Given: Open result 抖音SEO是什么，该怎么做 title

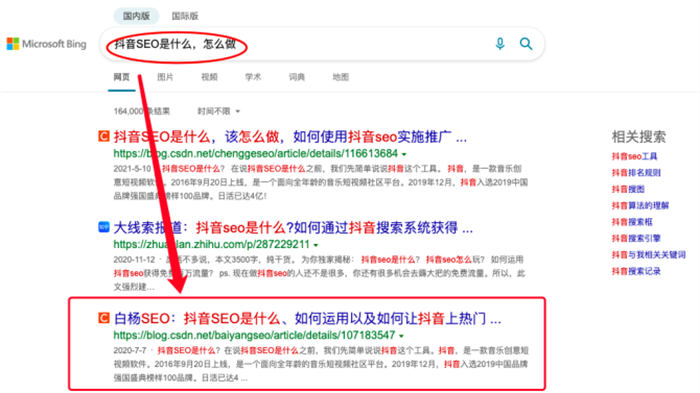Looking at the screenshot, I should pyautogui.click(x=290, y=137).
